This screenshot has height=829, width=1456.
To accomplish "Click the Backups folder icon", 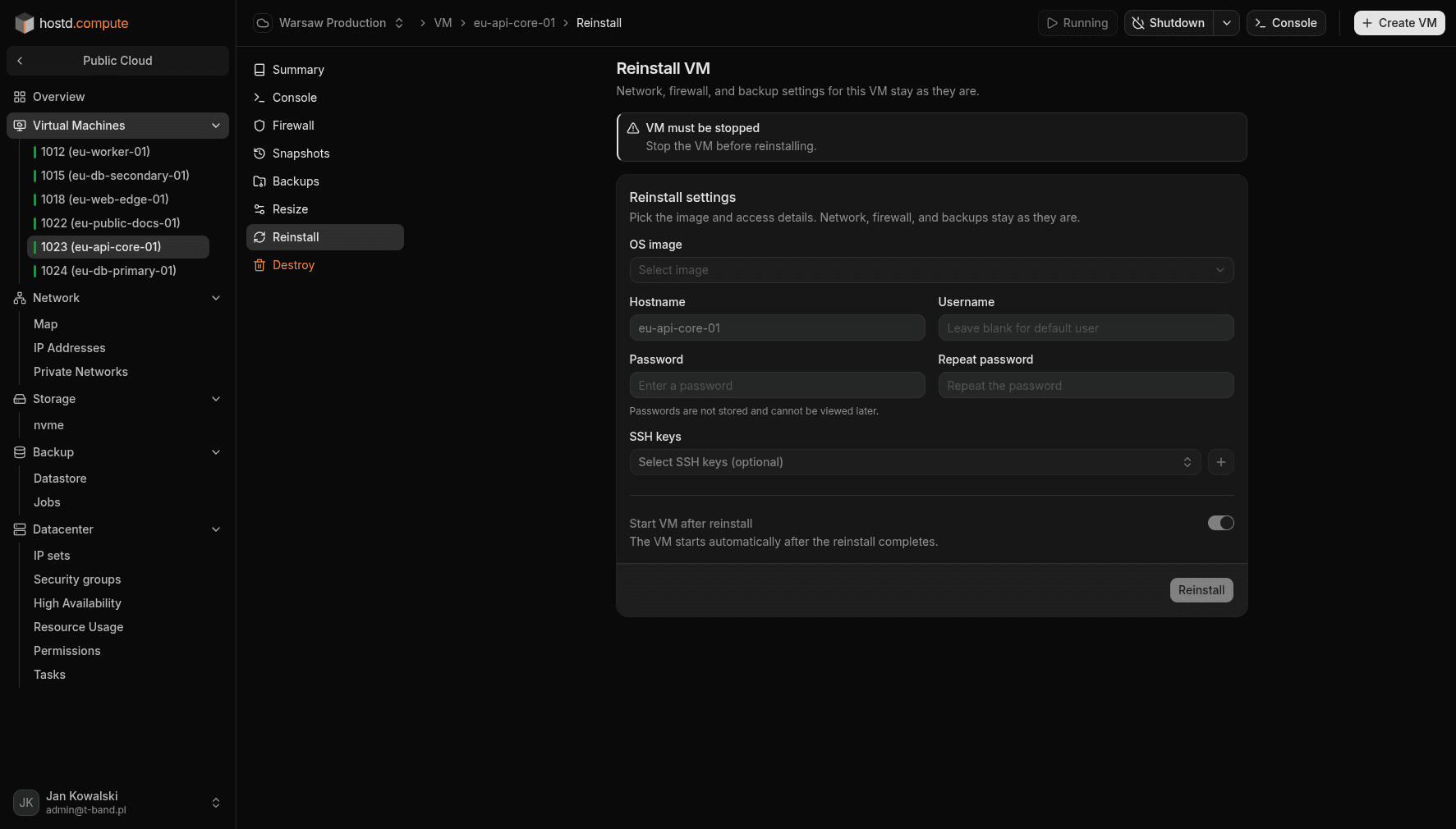I will tap(260, 181).
